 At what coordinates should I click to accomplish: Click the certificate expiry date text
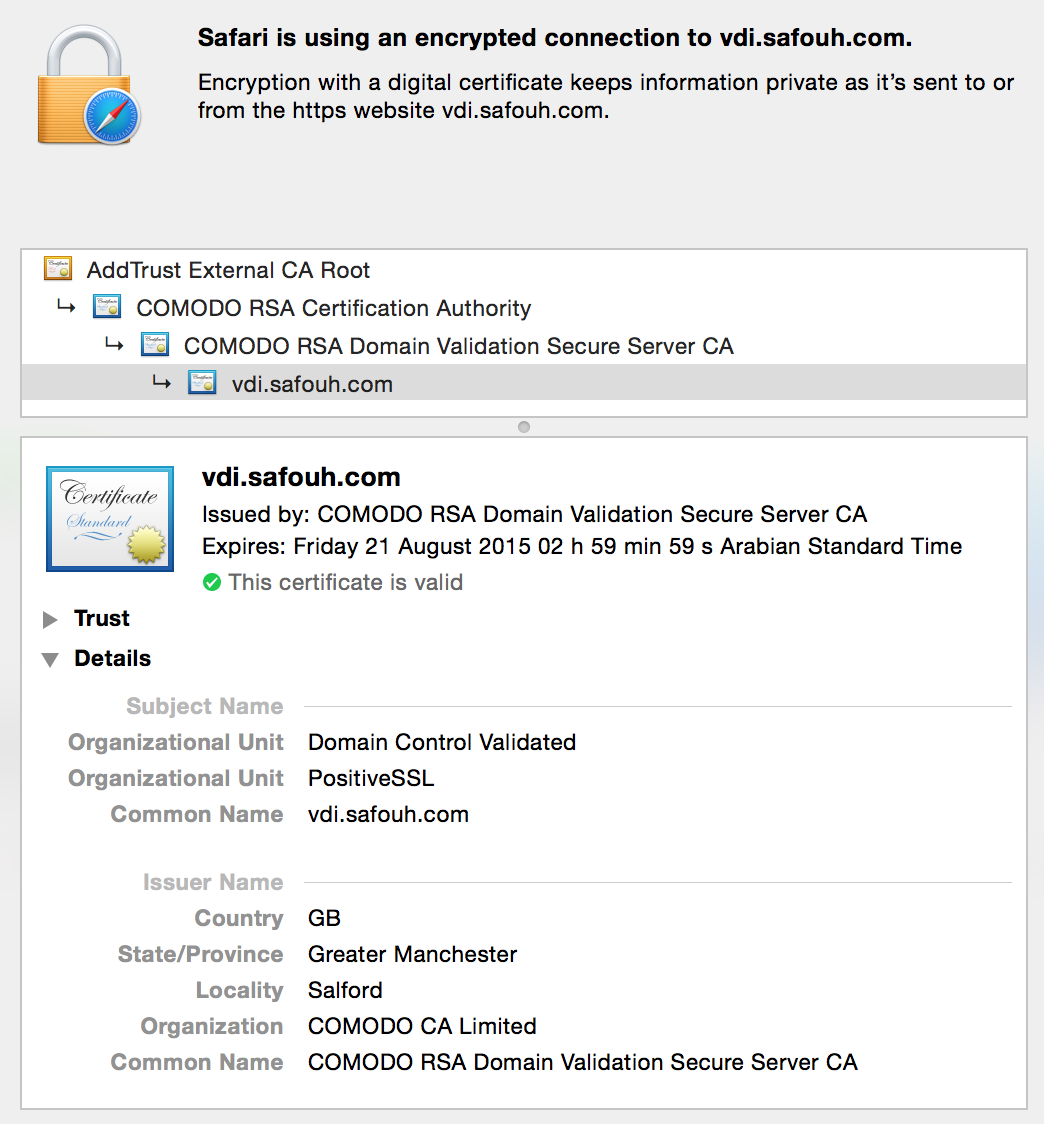(x=582, y=546)
